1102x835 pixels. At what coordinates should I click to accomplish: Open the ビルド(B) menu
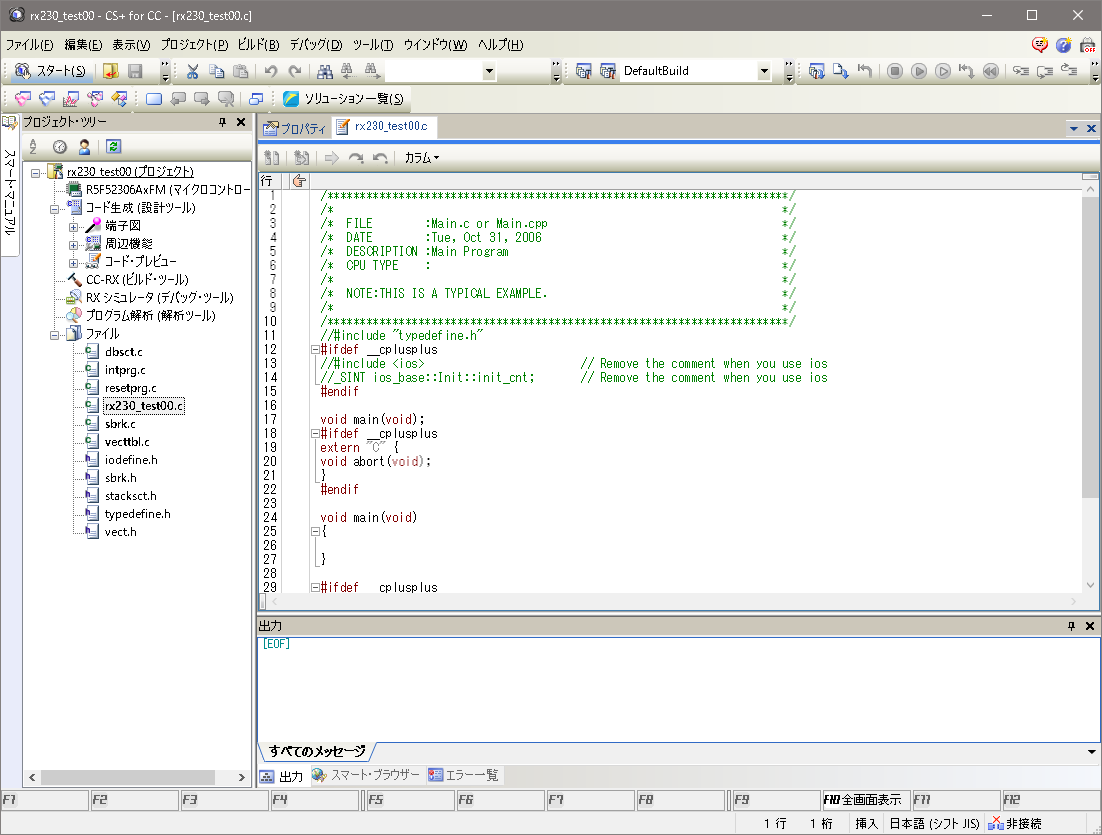tap(259, 45)
